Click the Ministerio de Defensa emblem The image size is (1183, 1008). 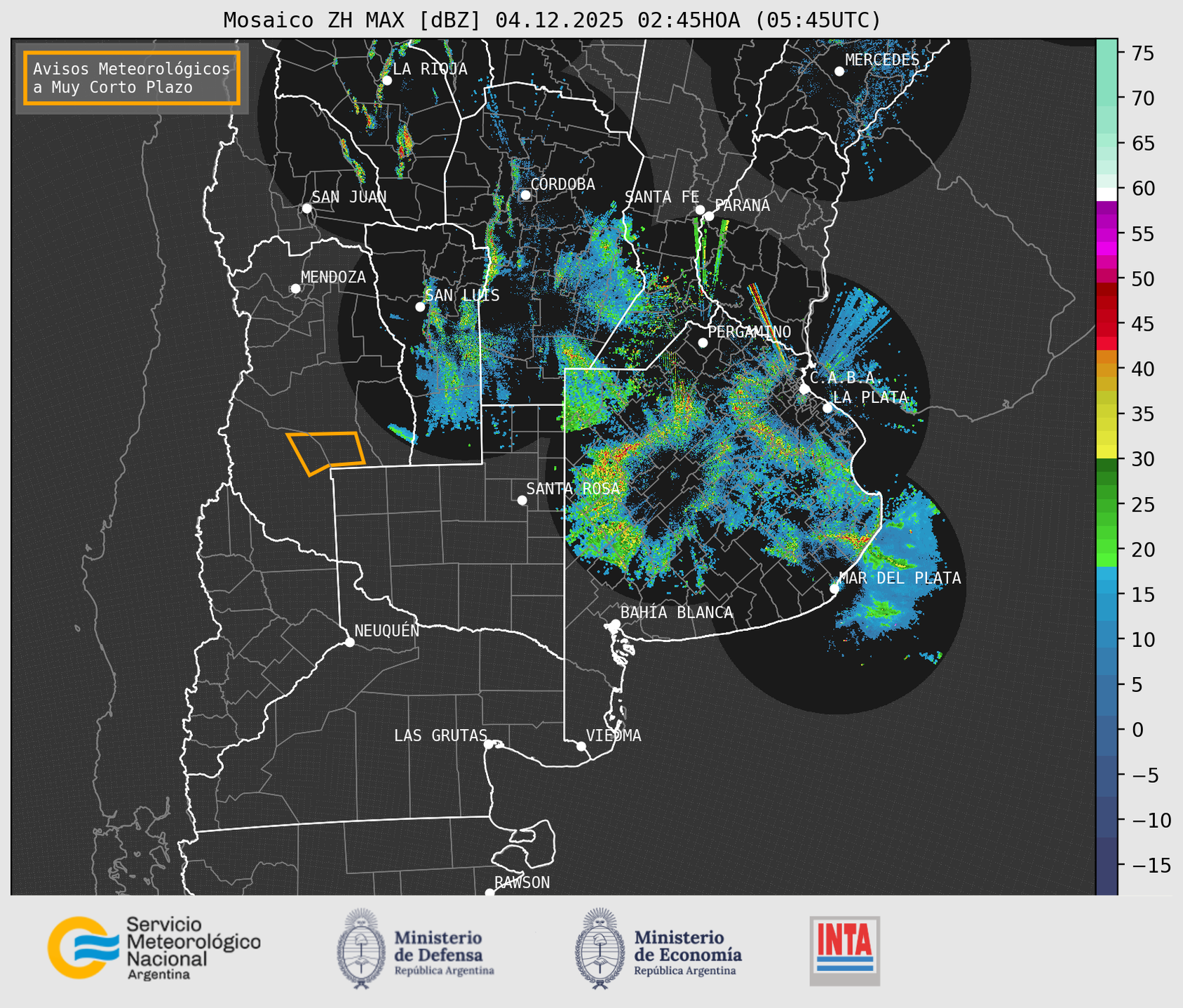361,948
